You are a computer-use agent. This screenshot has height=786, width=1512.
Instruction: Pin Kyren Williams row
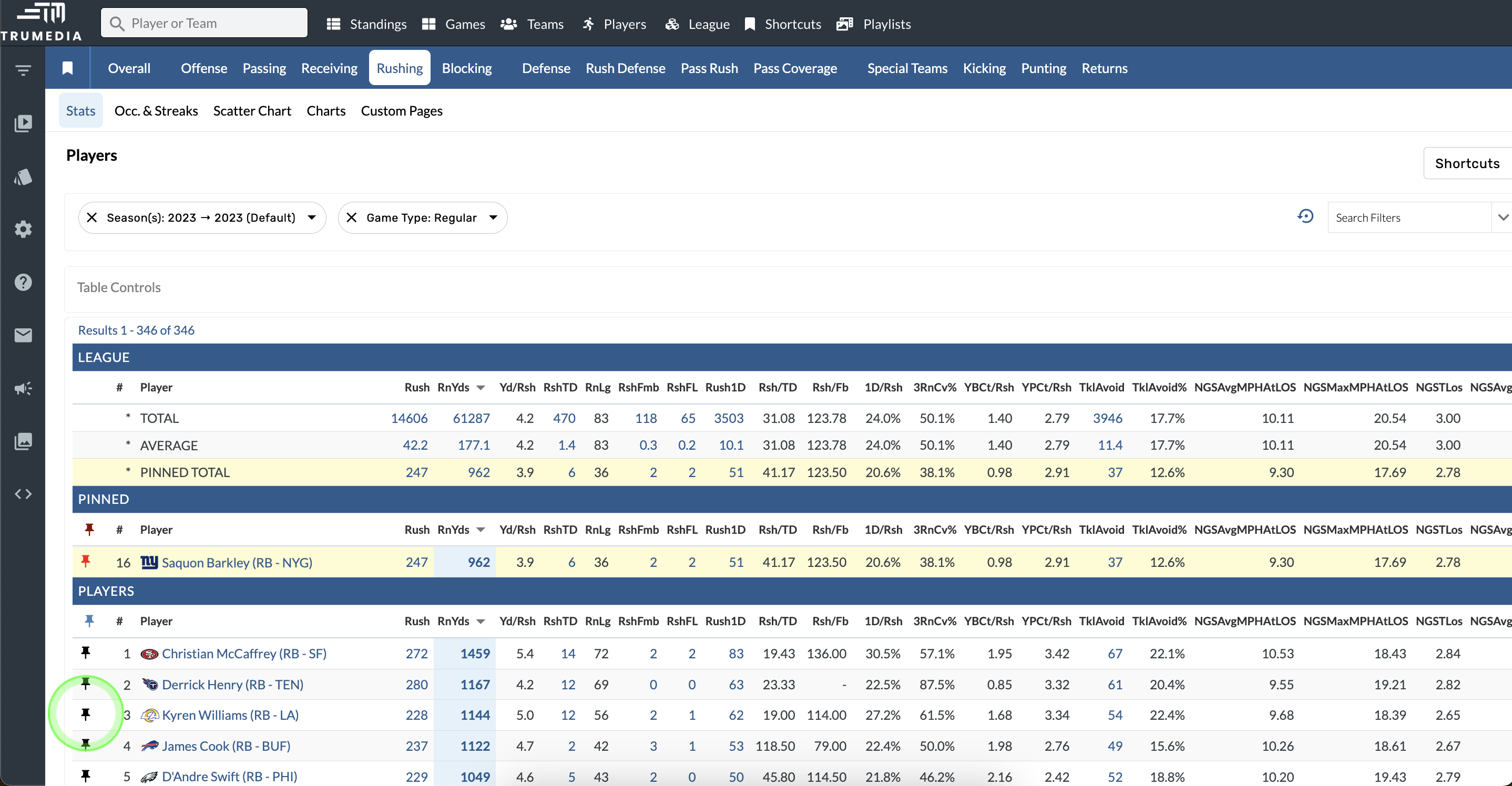(86, 714)
